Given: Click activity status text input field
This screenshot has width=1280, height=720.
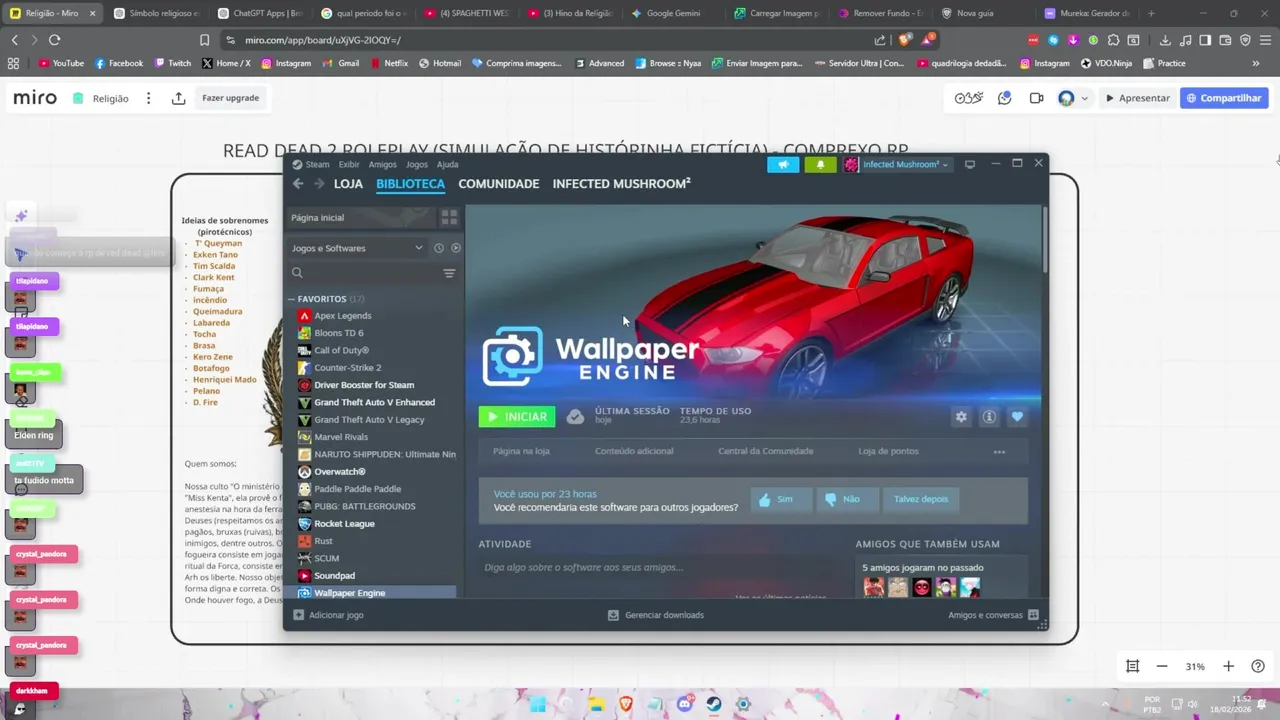Looking at the screenshot, I should point(660,567).
